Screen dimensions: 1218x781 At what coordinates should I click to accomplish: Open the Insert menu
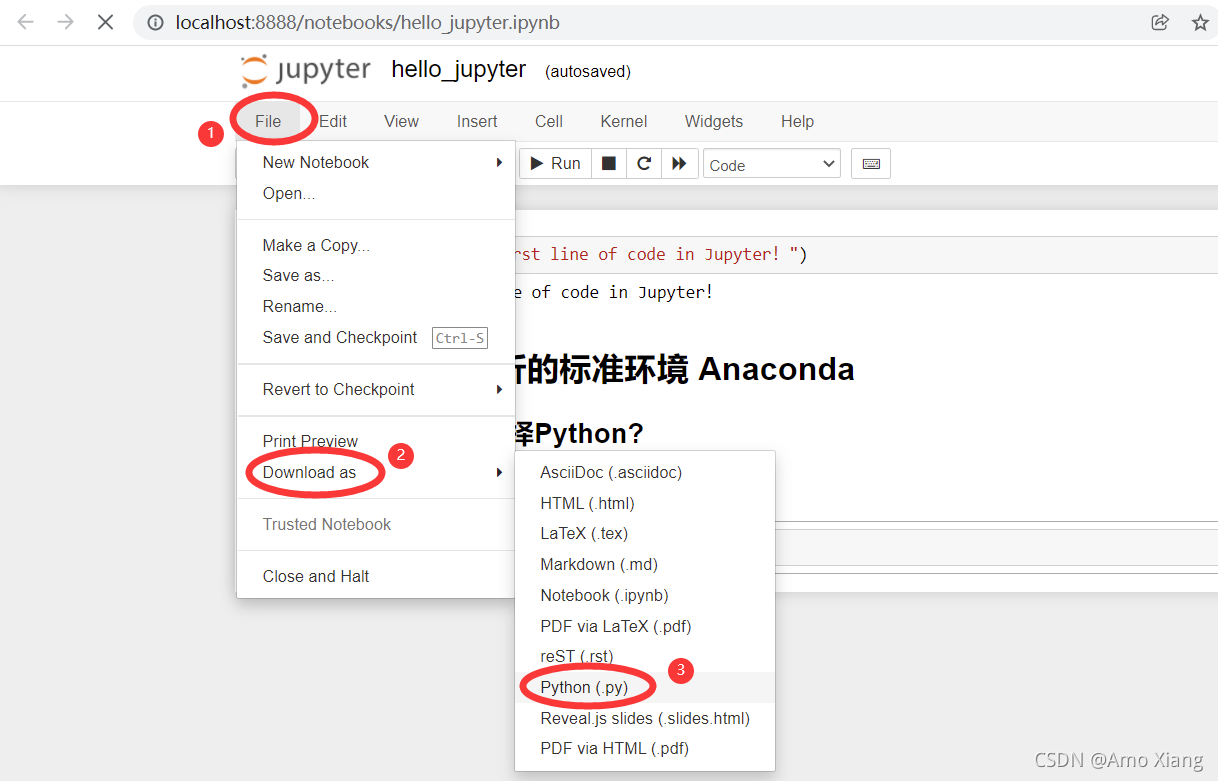(x=477, y=121)
